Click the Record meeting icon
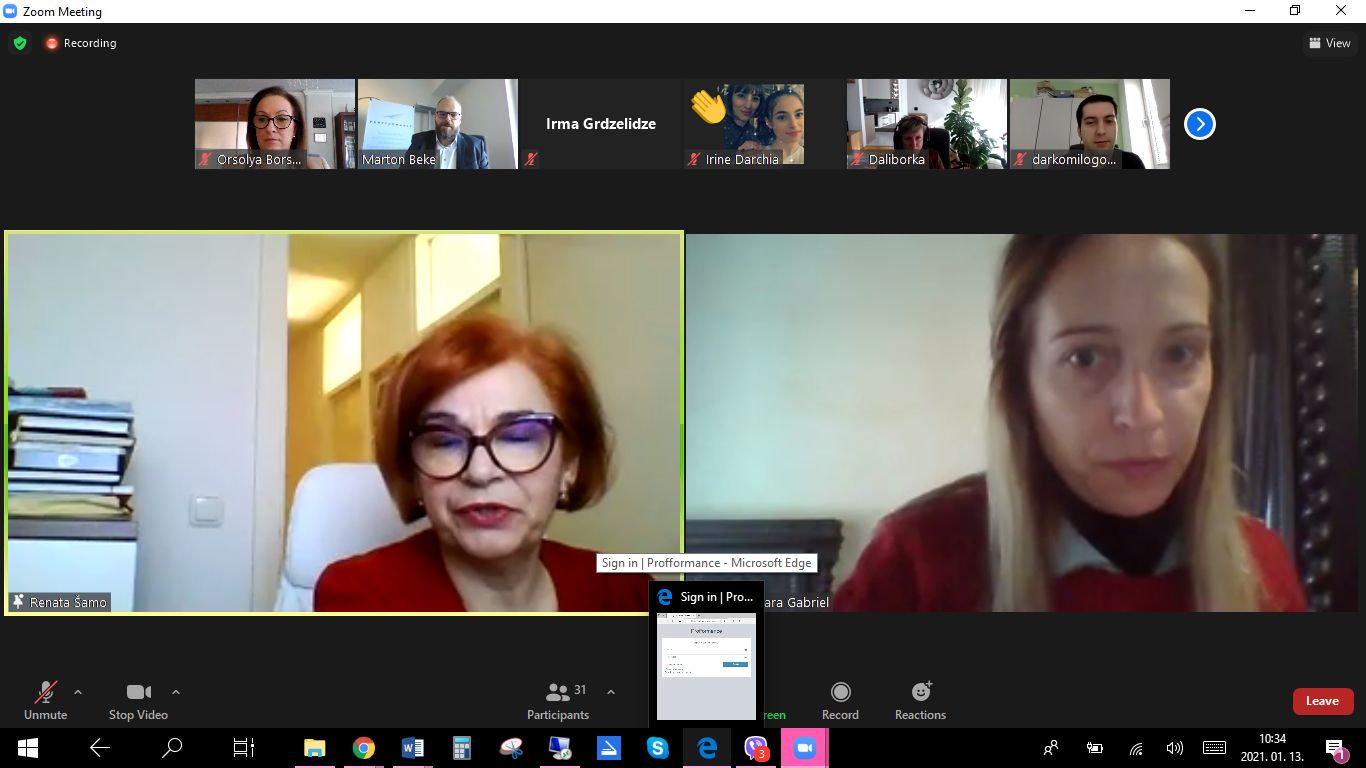 (x=840, y=700)
